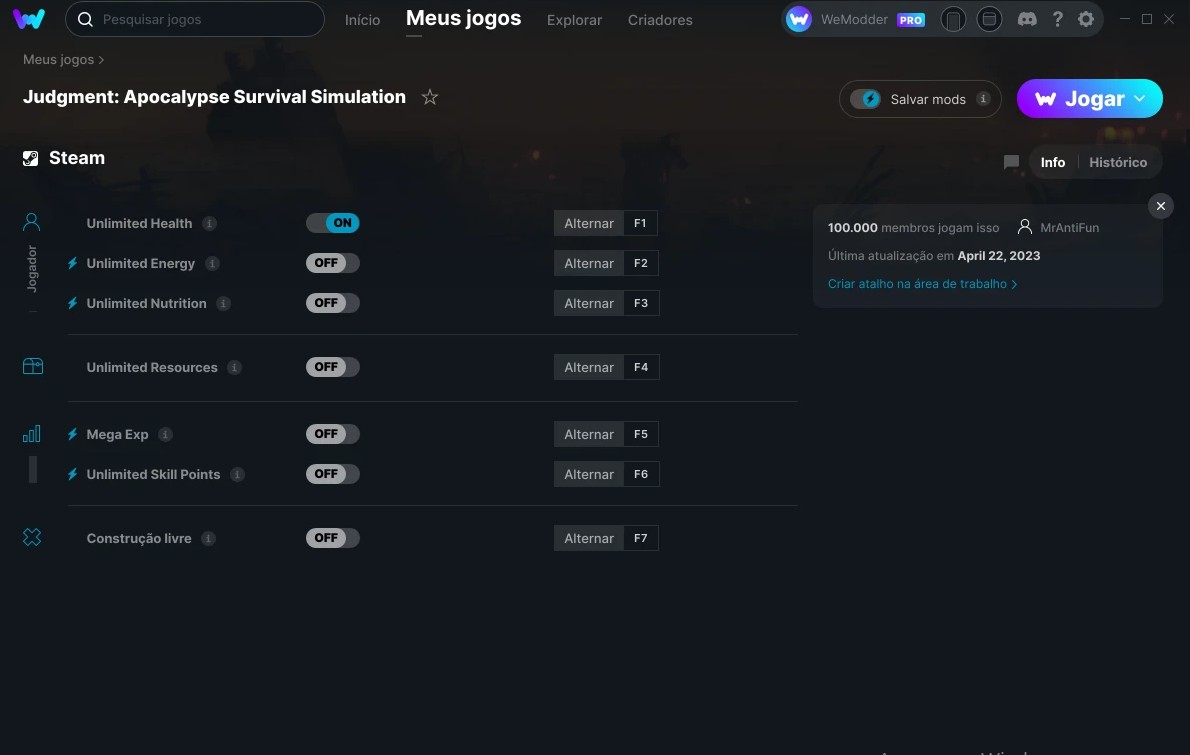
Task: Show info for Unlimited Skill Points
Action: click(x=238, y=474)
